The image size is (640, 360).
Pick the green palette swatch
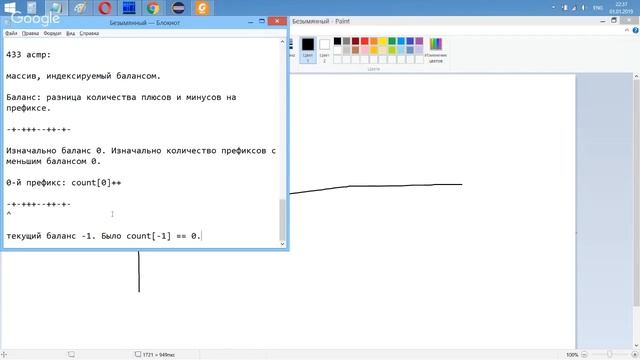pos(392,41)
